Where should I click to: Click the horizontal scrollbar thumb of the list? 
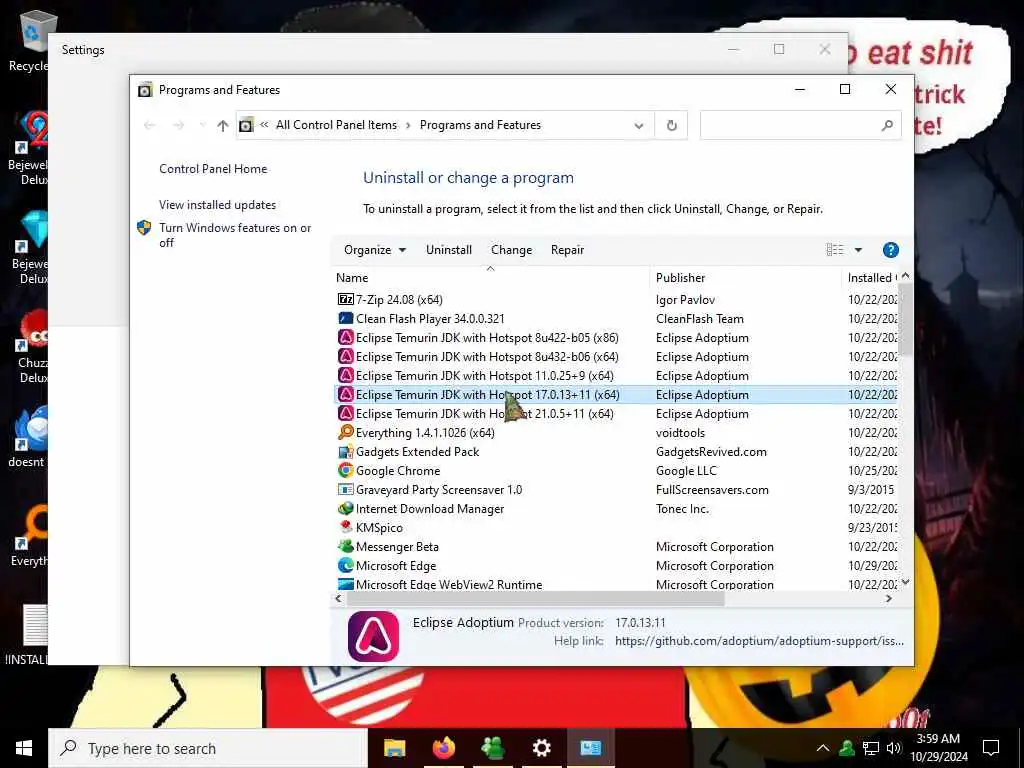tap(535, 598)
